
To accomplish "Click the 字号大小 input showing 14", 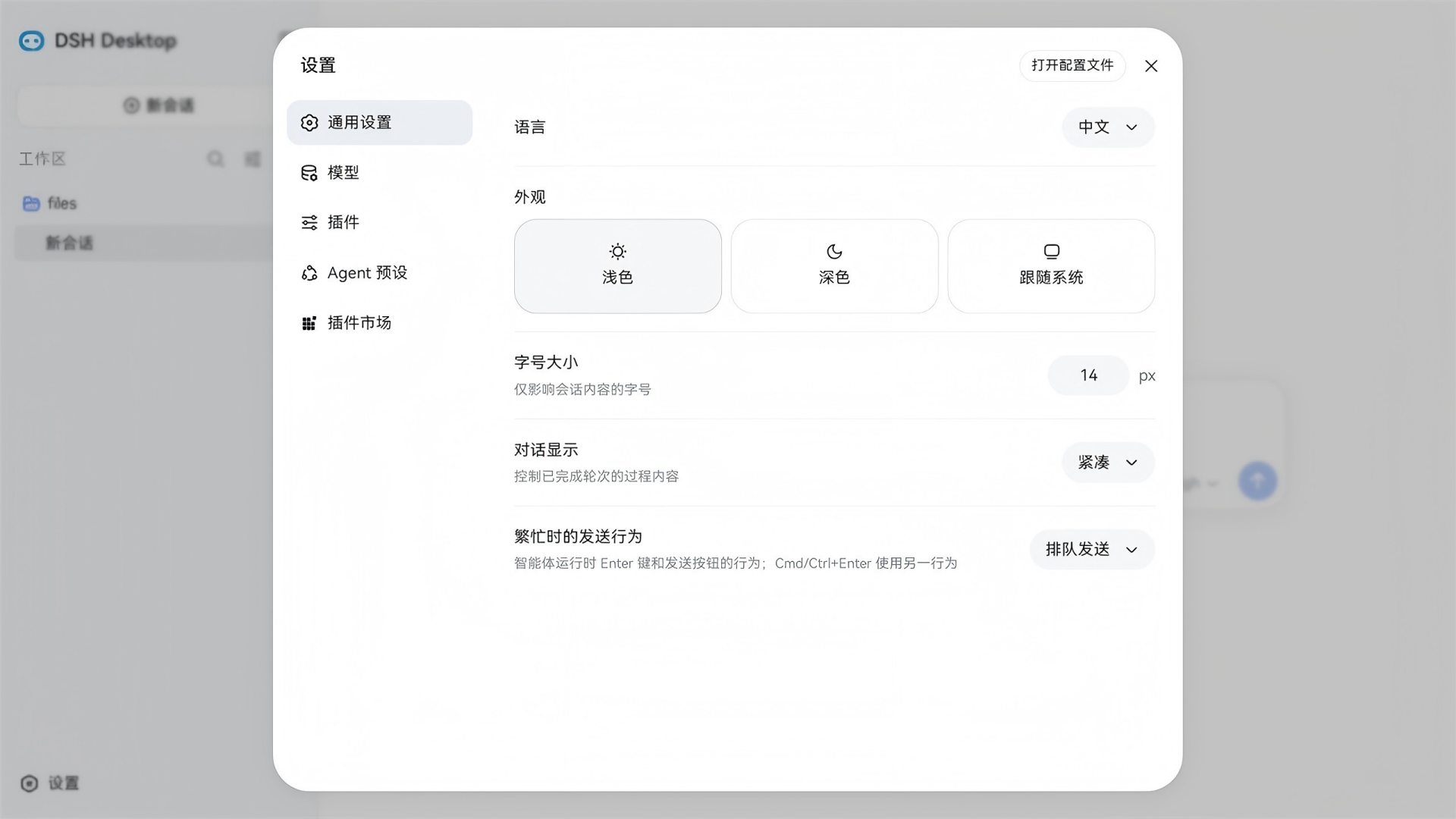I will click(1088, 375).
